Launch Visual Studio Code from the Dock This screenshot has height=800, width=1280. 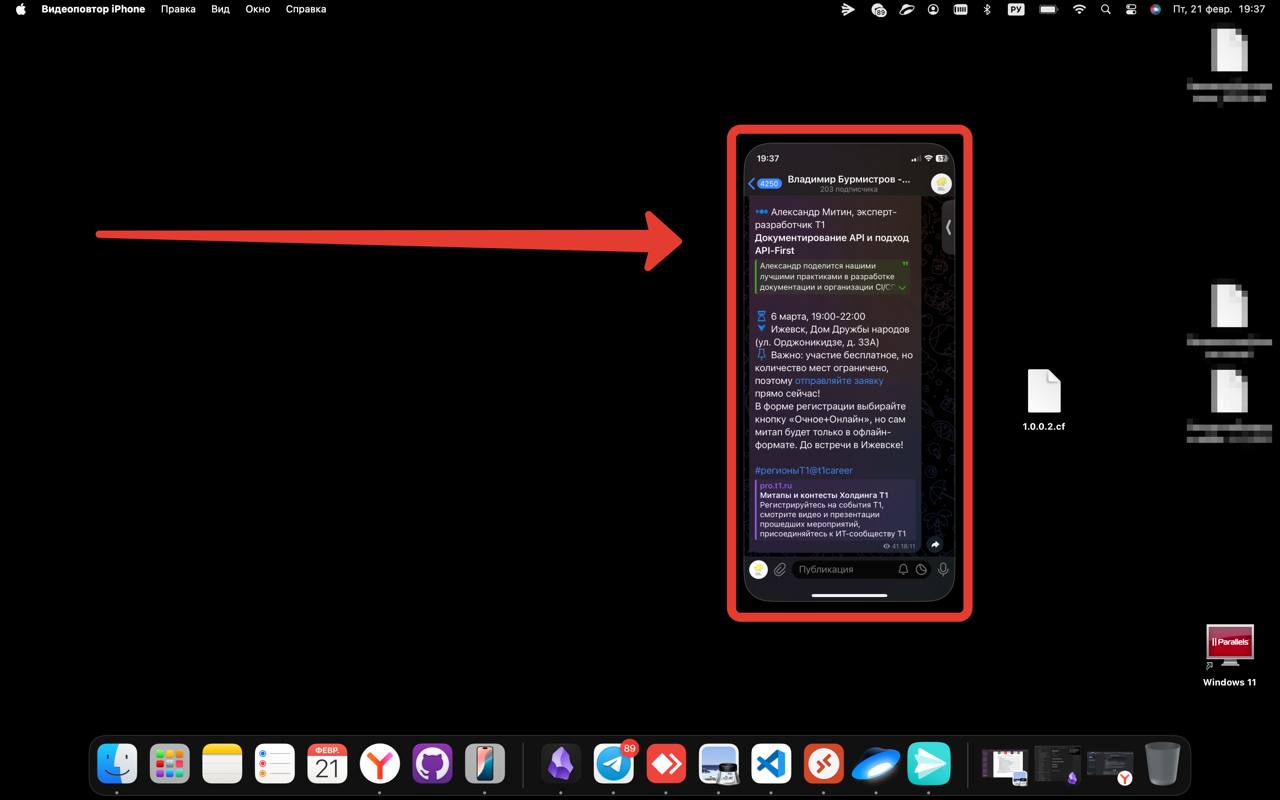pos(771,765)
